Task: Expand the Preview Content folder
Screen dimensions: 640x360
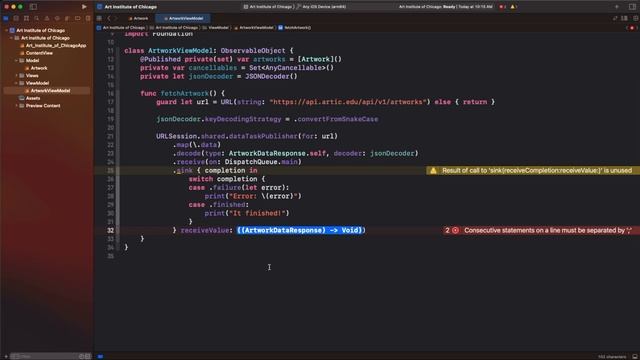Action: pyautogui.click(x=16, y=106)
